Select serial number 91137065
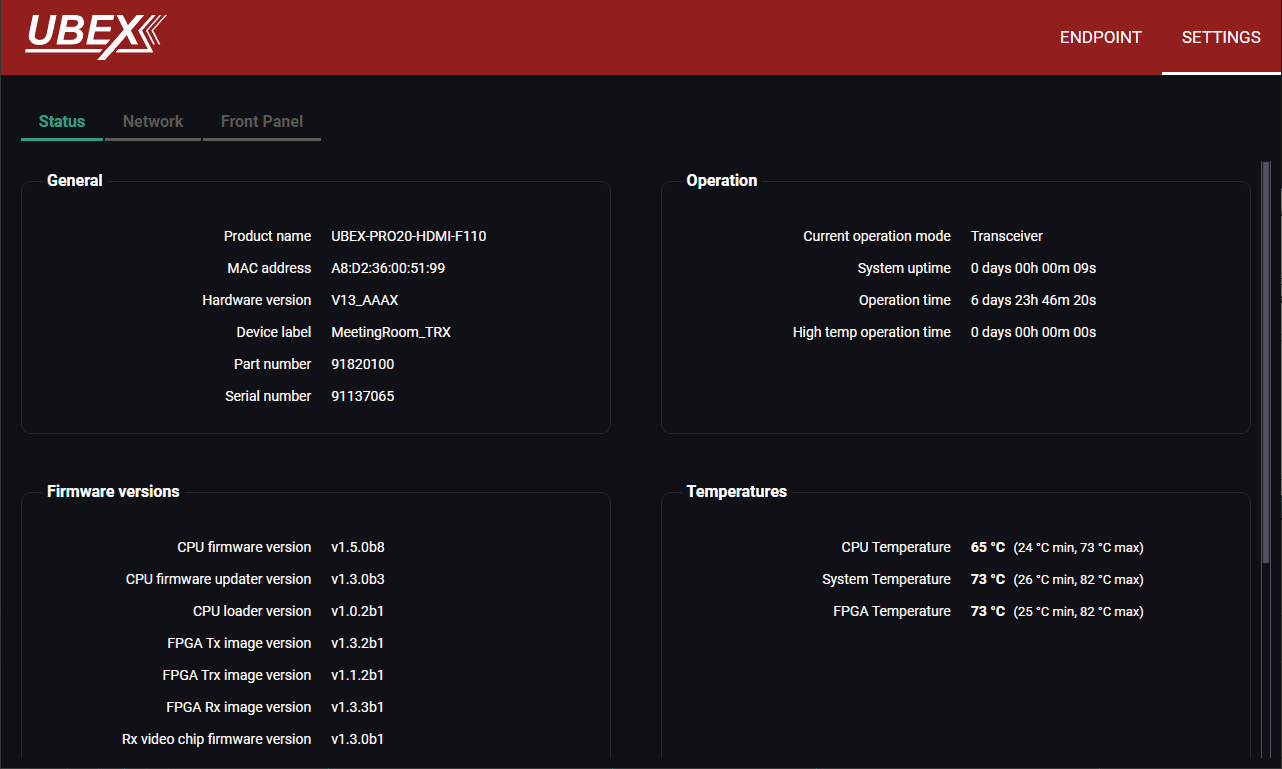Viewport: 1282px width, 769px height. tap(363, 396)
